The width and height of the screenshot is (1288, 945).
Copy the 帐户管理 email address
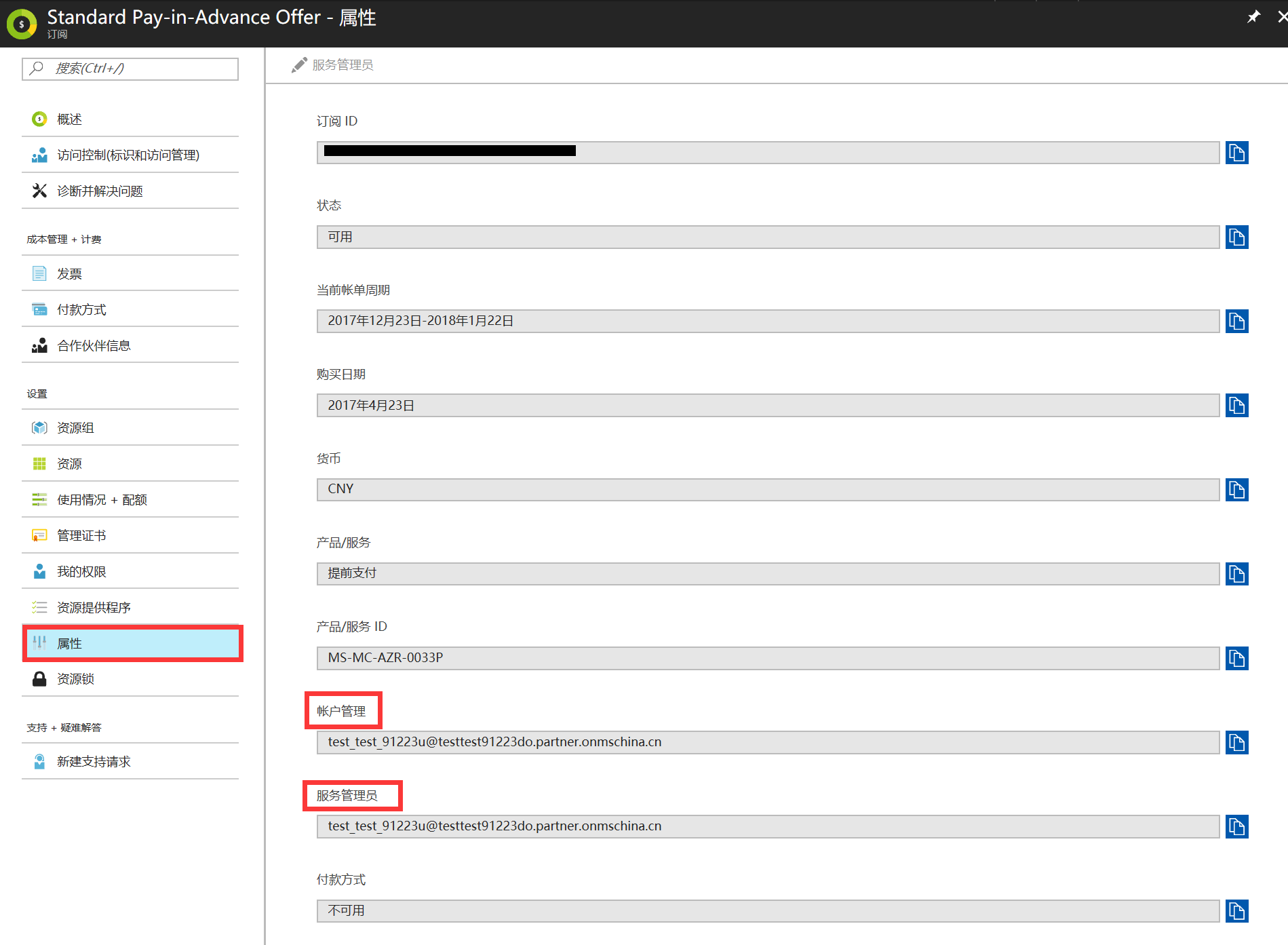pos(1236,743)
